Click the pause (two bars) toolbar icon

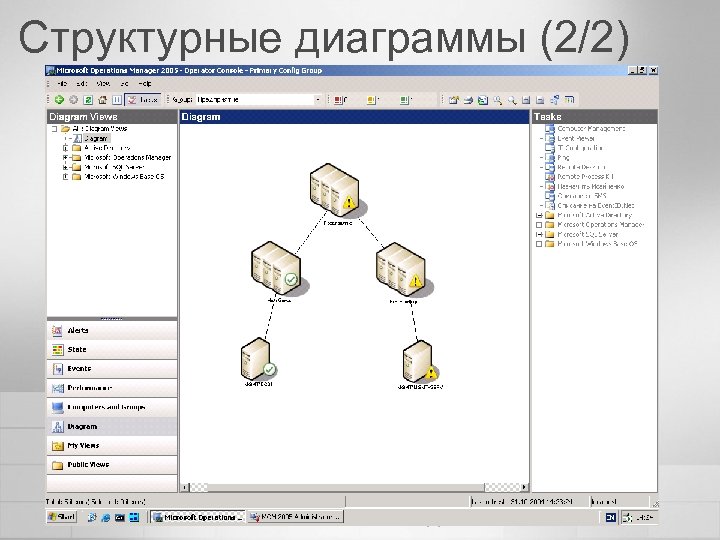point(117,100)
